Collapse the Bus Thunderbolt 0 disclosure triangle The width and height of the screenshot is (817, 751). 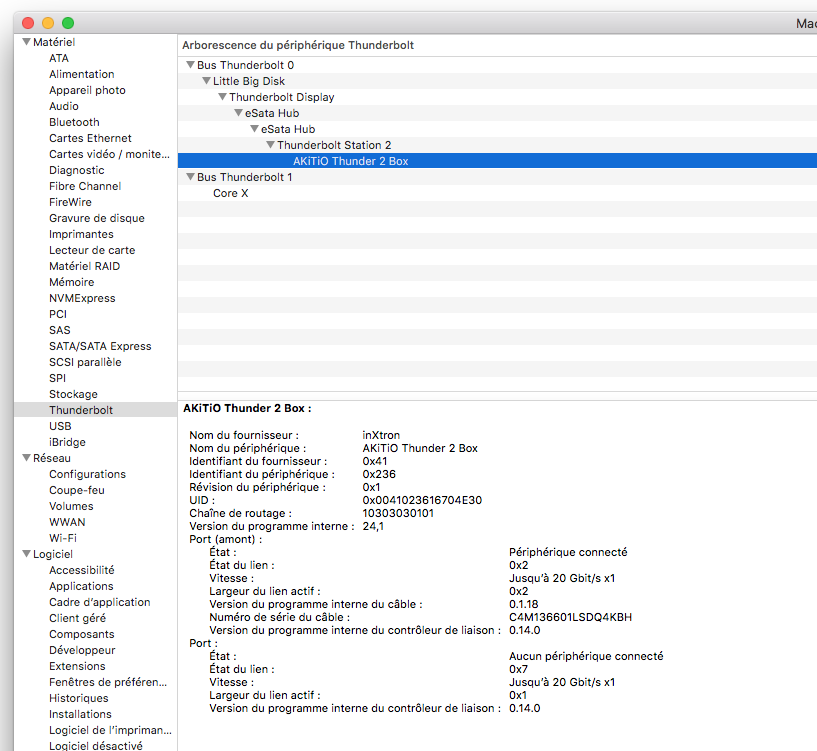(x=191, y=65)
